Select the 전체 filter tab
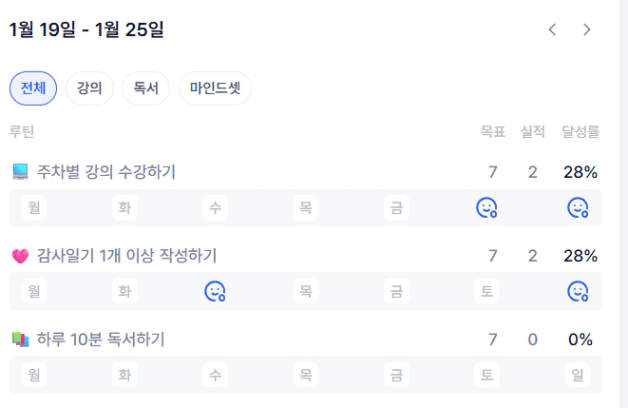Viewport: 628px width, 408px height. tap(33, 88)
